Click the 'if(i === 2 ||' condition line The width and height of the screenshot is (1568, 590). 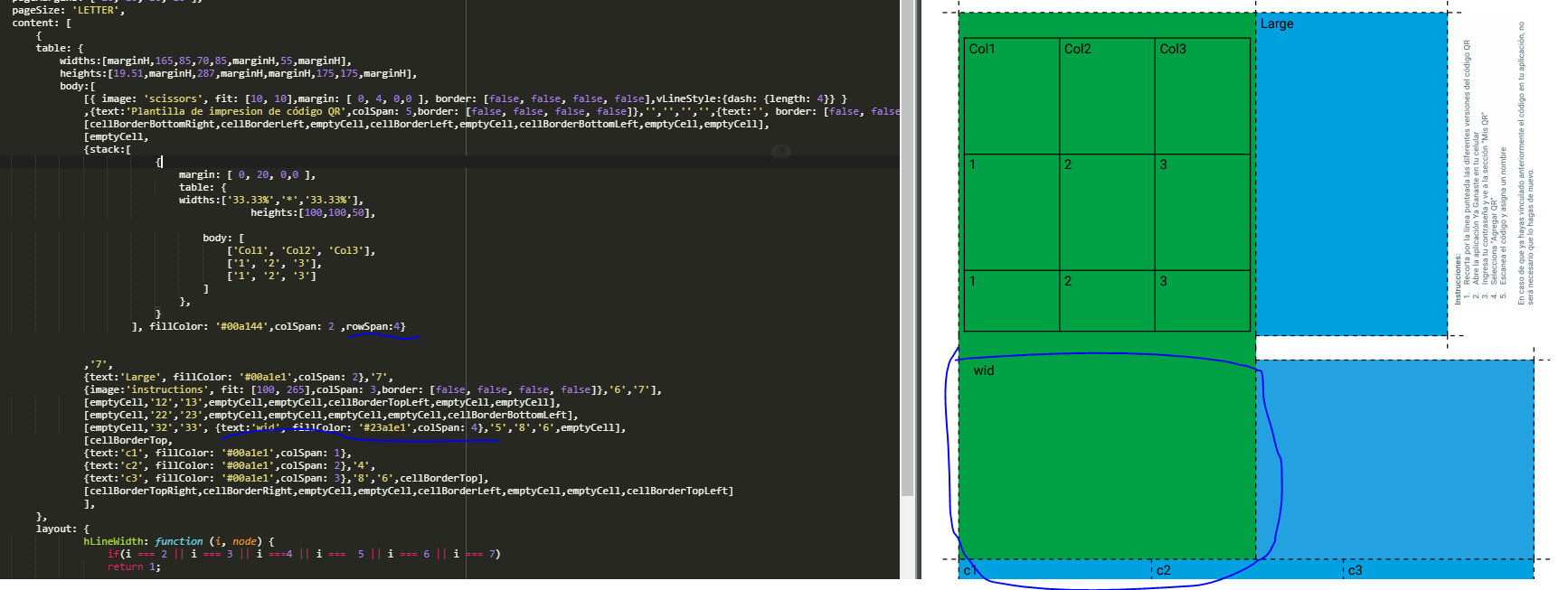304,555
